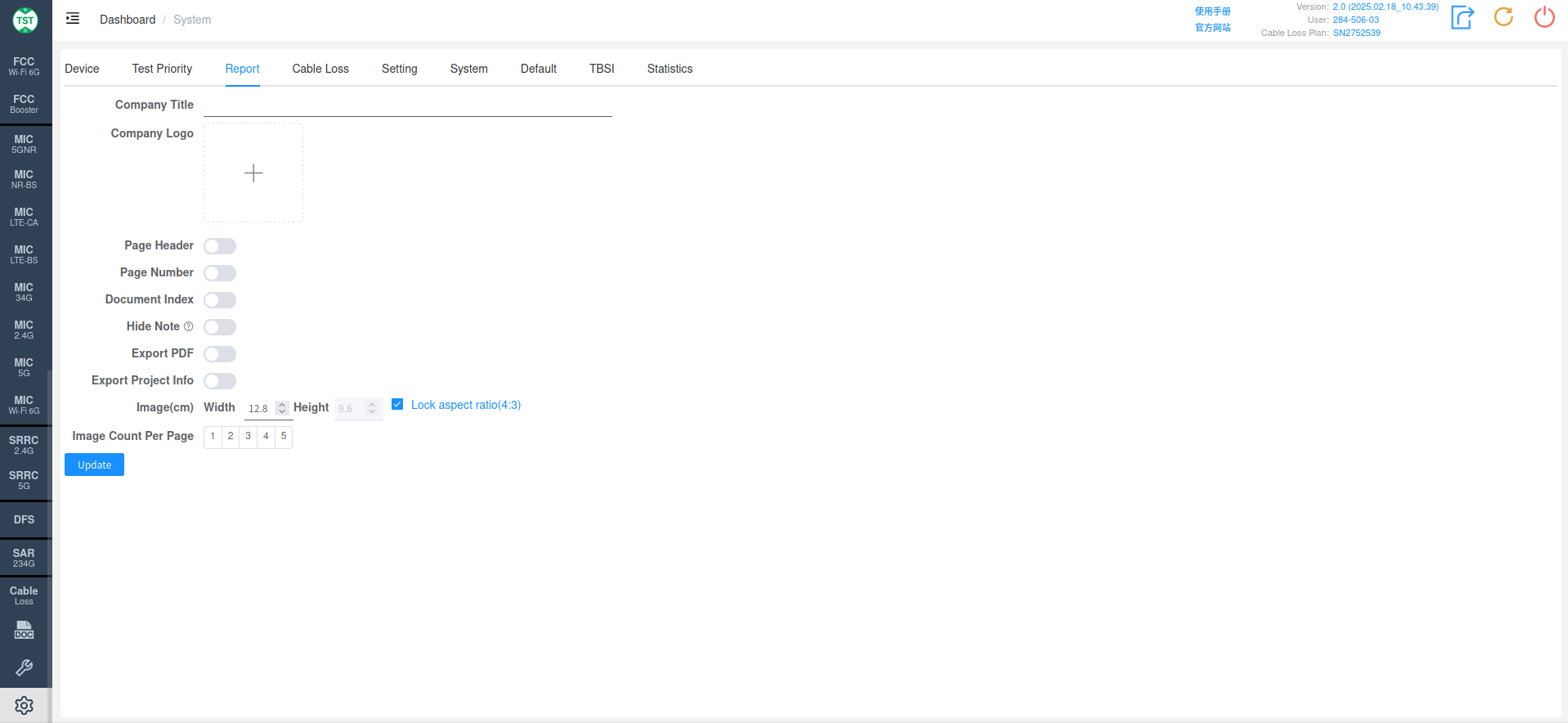Open MIC NR-BS module

(x=25, y=179)
